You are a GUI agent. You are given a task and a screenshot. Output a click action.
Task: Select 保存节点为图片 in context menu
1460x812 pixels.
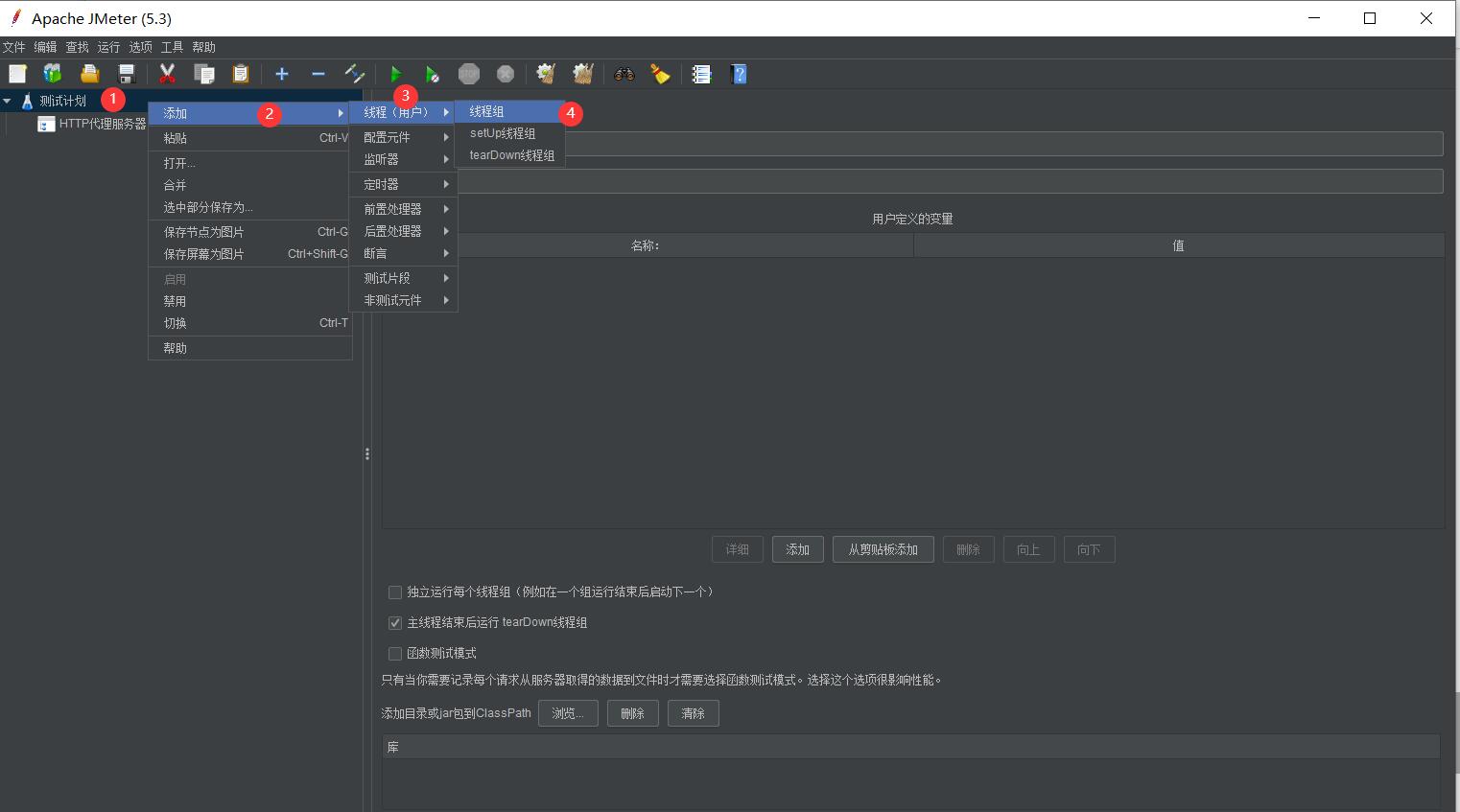(x=249, y=232)
